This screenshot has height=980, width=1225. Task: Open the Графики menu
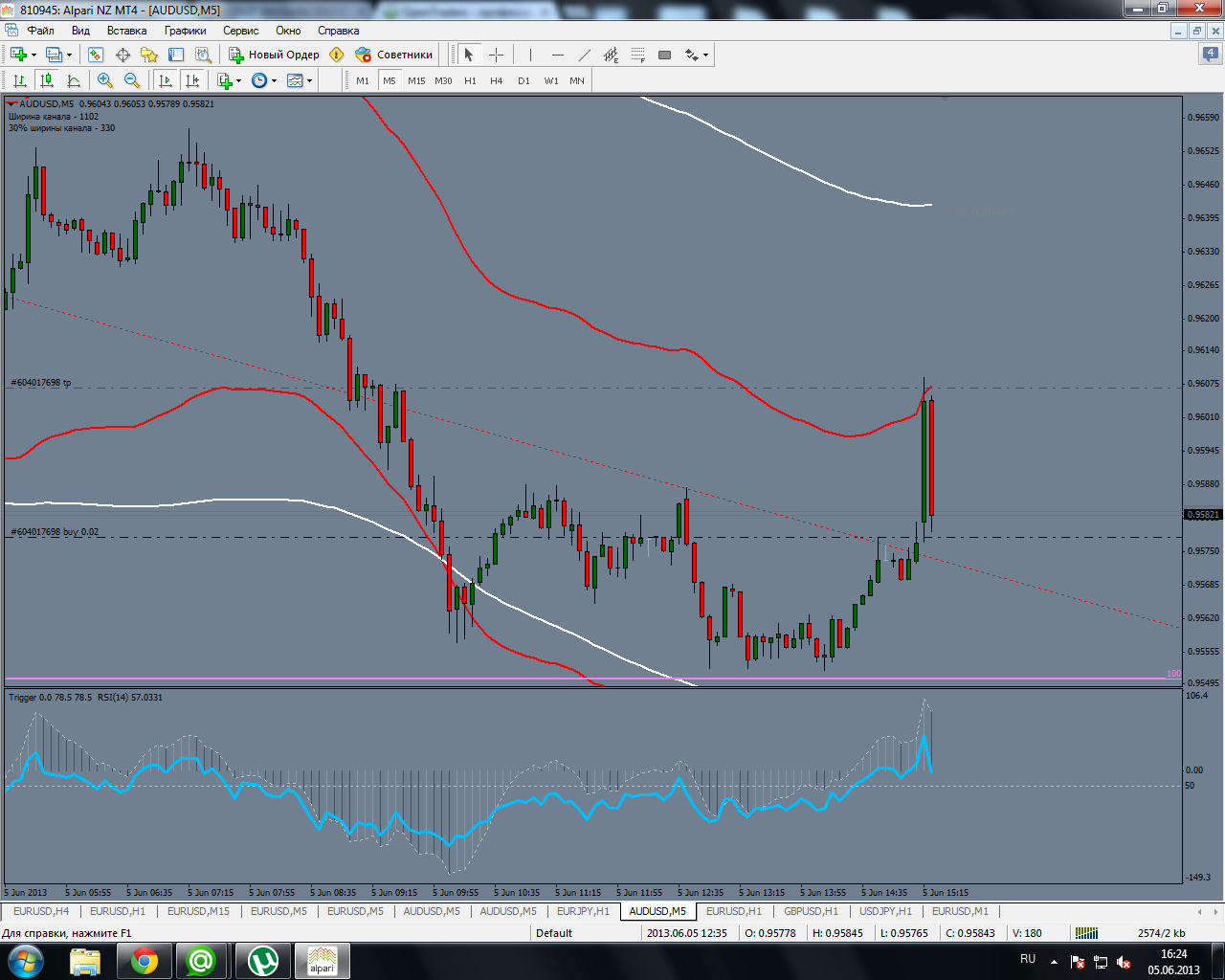tap(185, 31)
